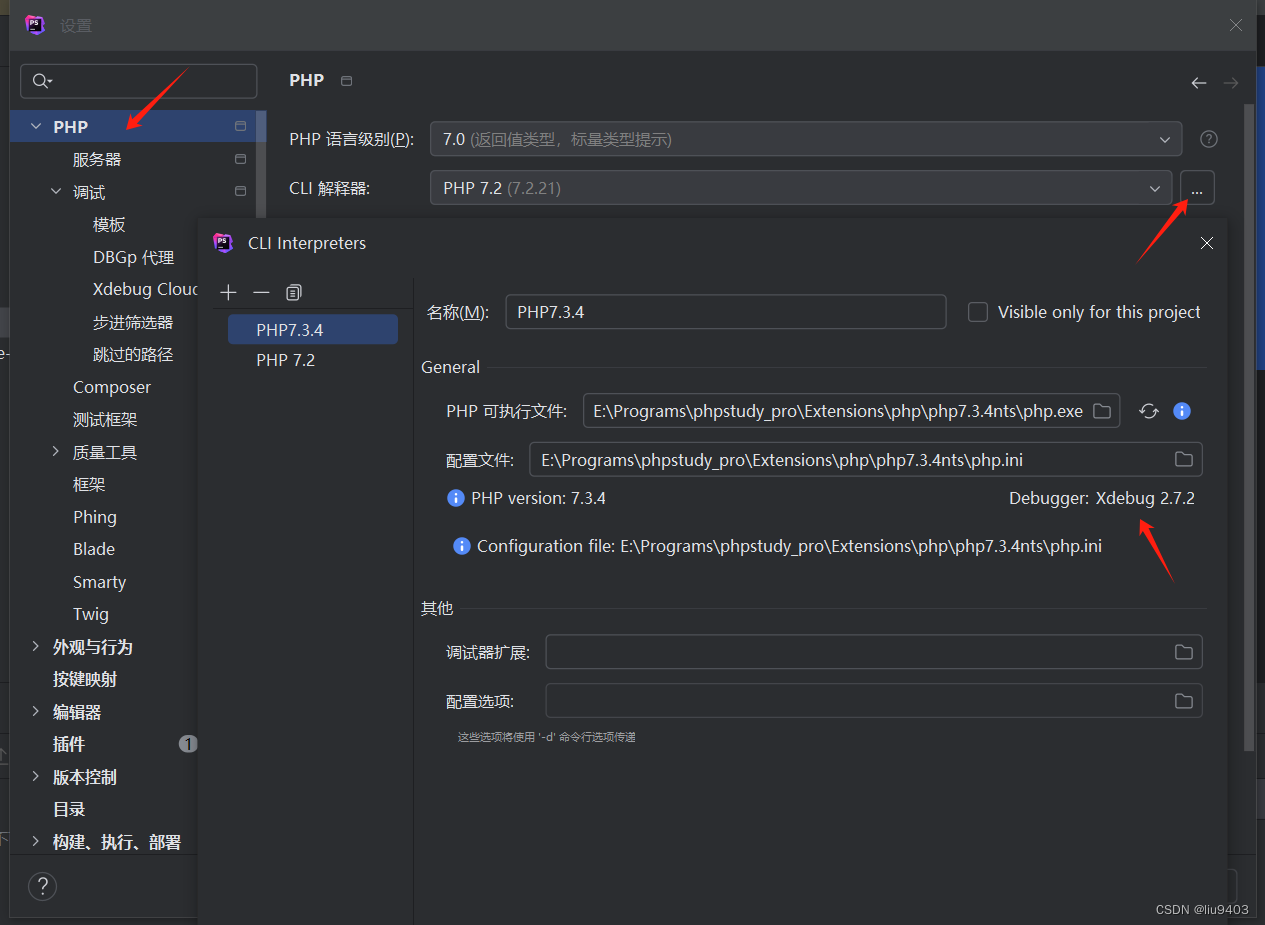Open the folder browser for 配置选项
This screenshot has width=1265, height=925.
click(x=1184, y=701)
